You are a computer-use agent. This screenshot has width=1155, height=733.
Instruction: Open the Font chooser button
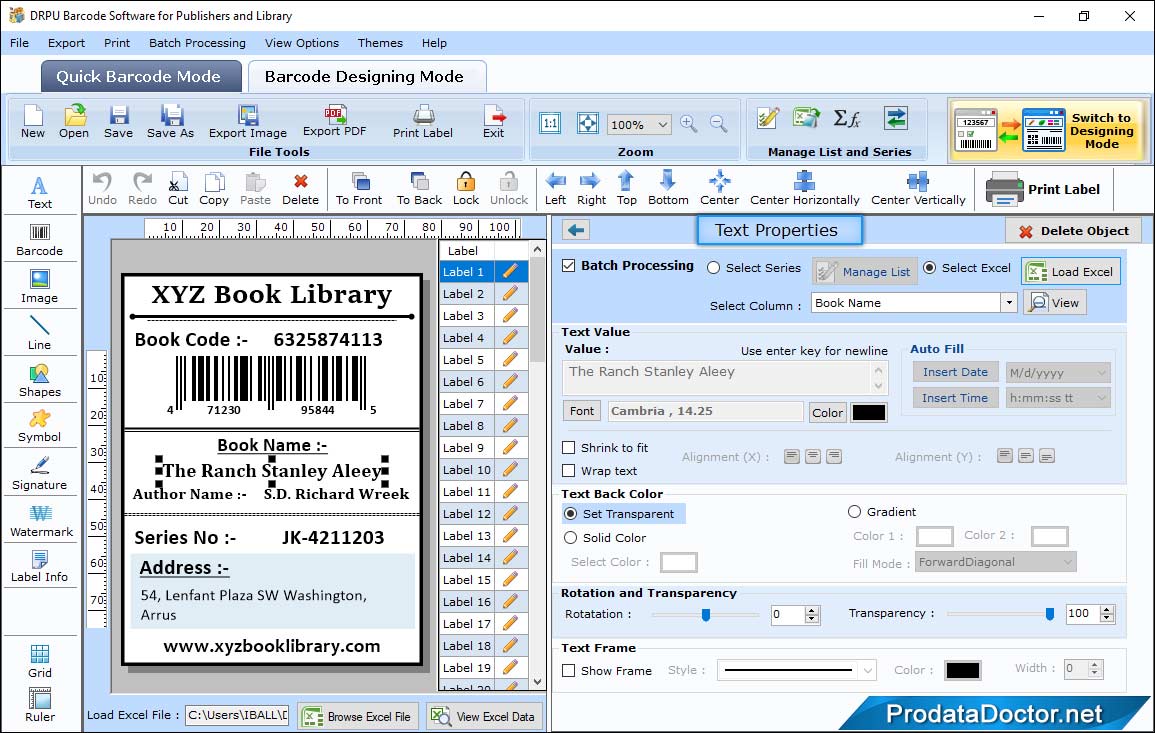(x=582, y=411)
